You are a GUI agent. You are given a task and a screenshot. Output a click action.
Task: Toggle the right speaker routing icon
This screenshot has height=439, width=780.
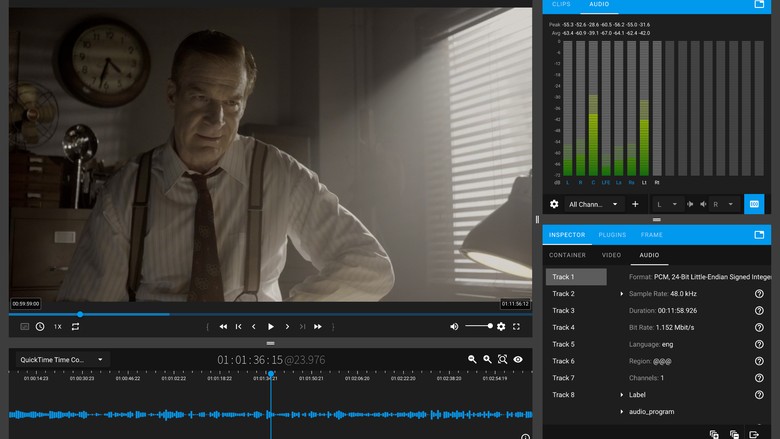703,204
